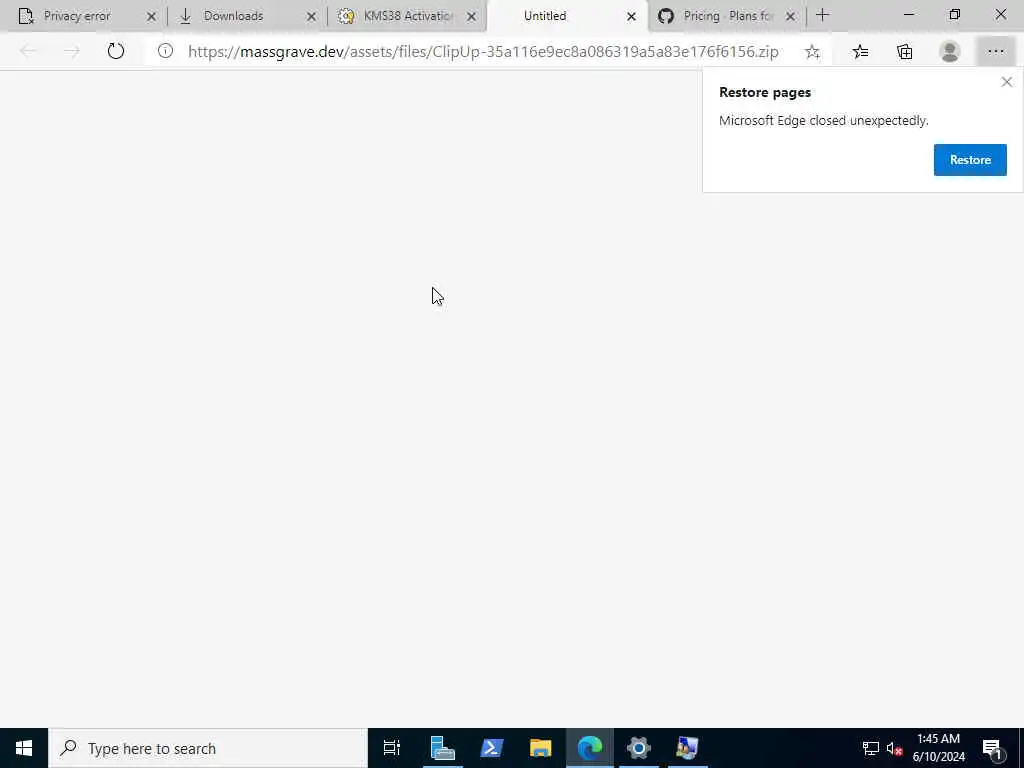Add this page to favorites
The height and width of the screenshot is (768, 1024).
(812, 52)
